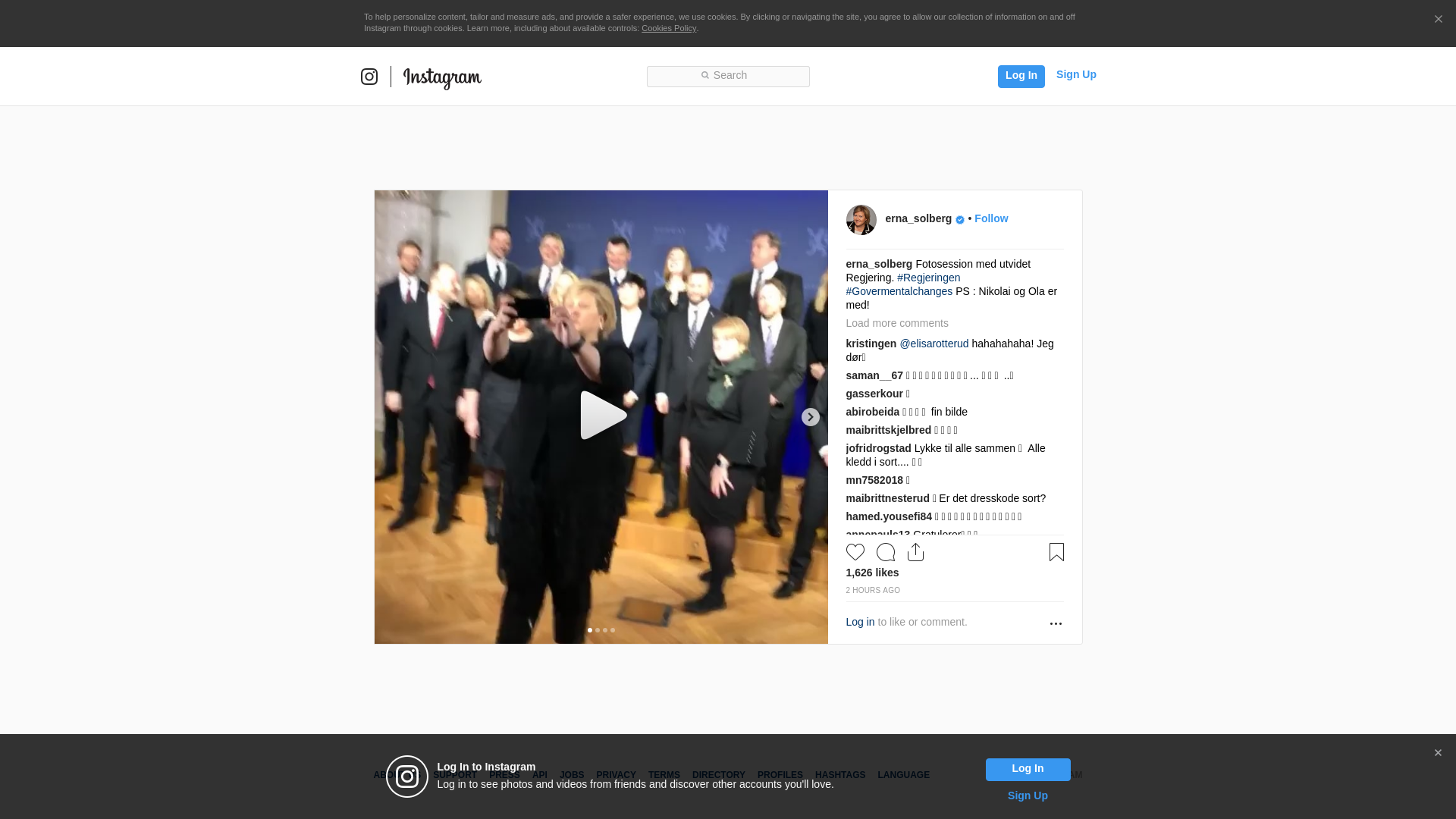Open the post more options menu
This screenshot has height=819, width=1456.
click(1056, 623)
